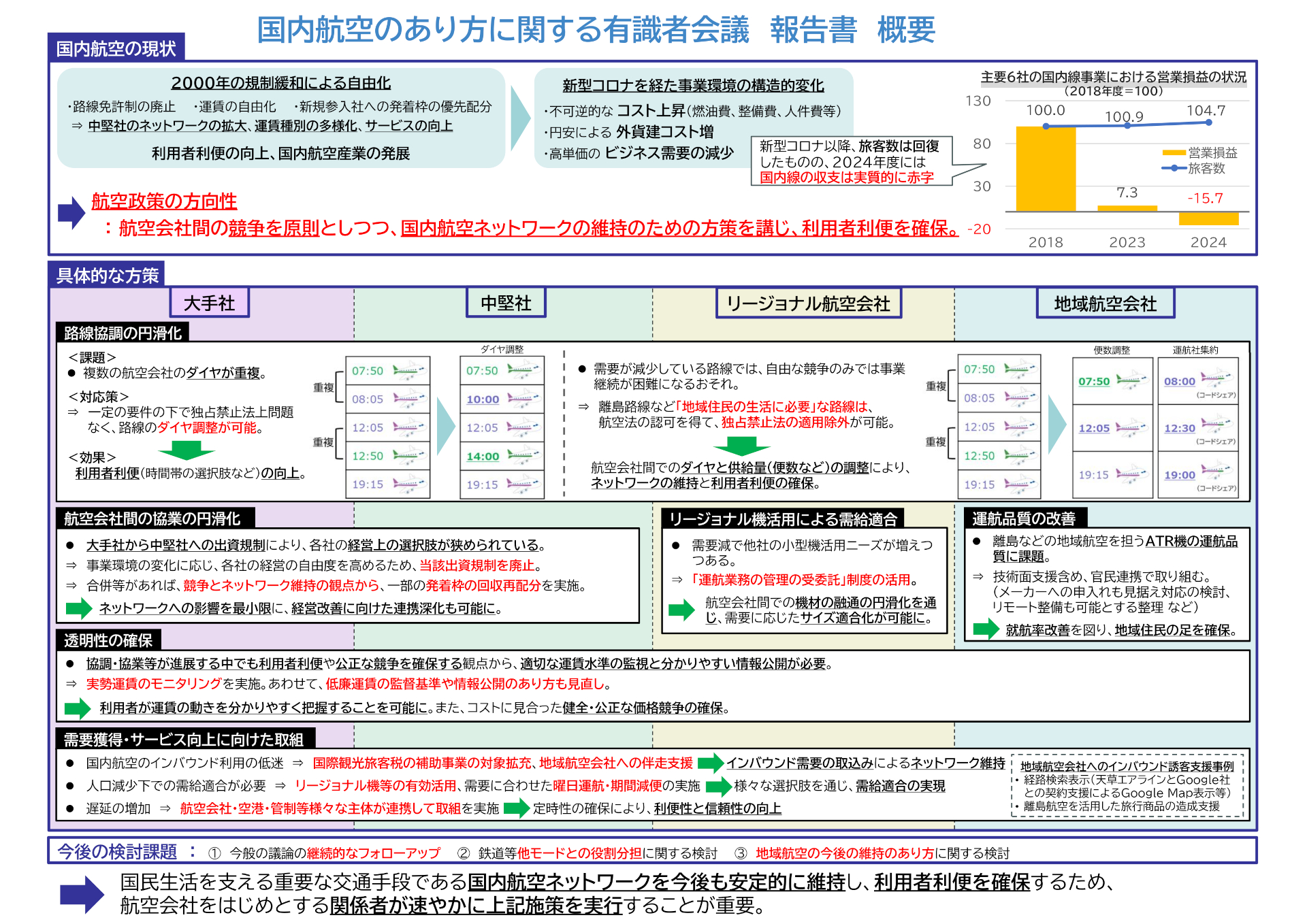Click the chart title 主要6社の国内線事業における営業損益の状況

coord(1113,77)
